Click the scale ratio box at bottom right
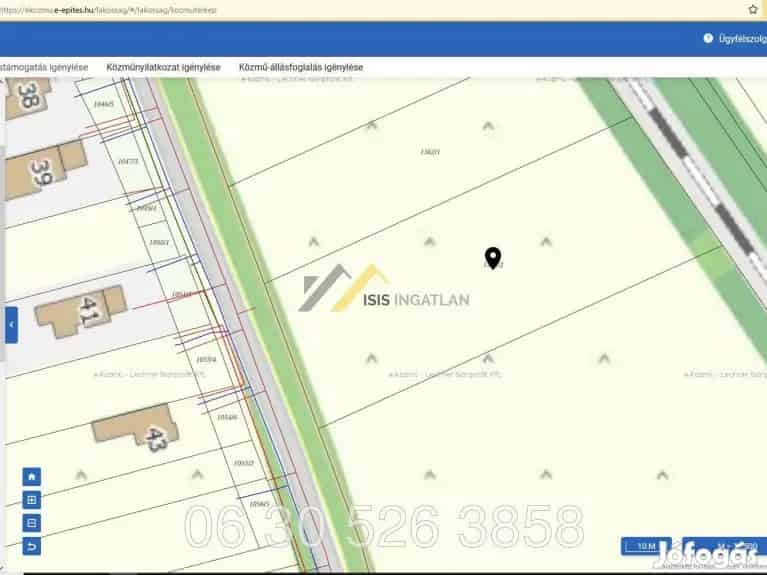767x575 pixels. pyautogui.click(x=724, y=546)
